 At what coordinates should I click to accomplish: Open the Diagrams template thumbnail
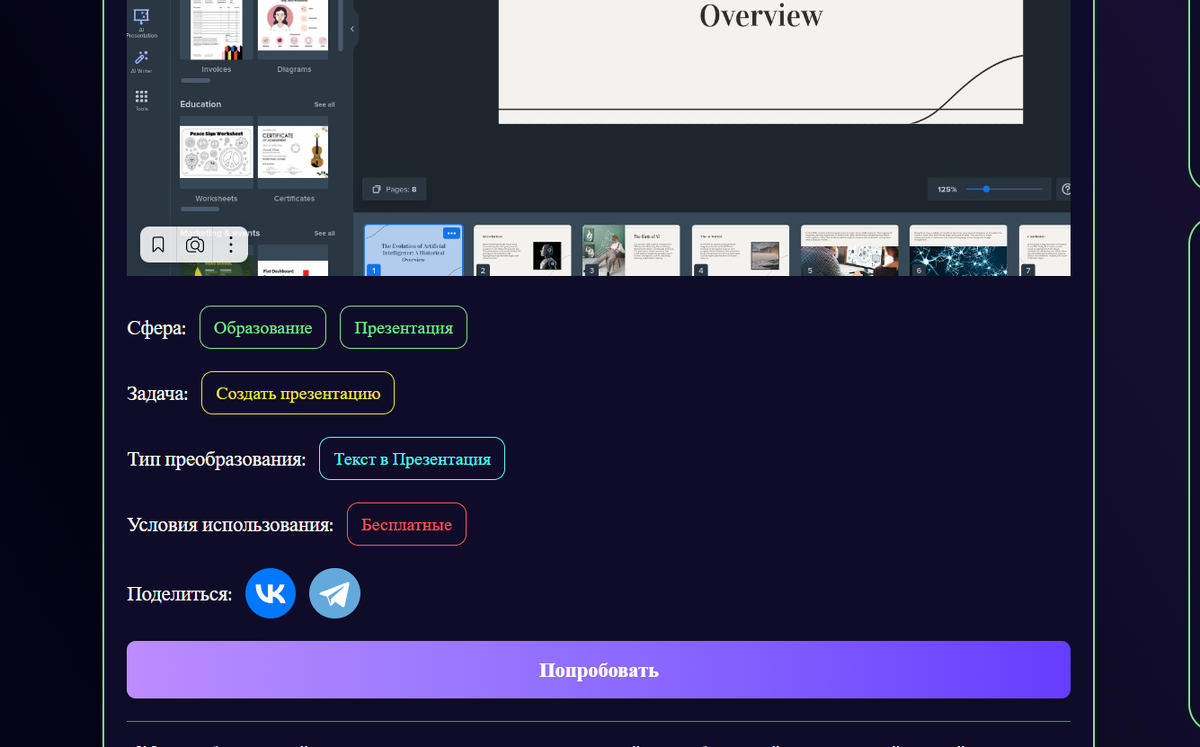tap(293, 30)
